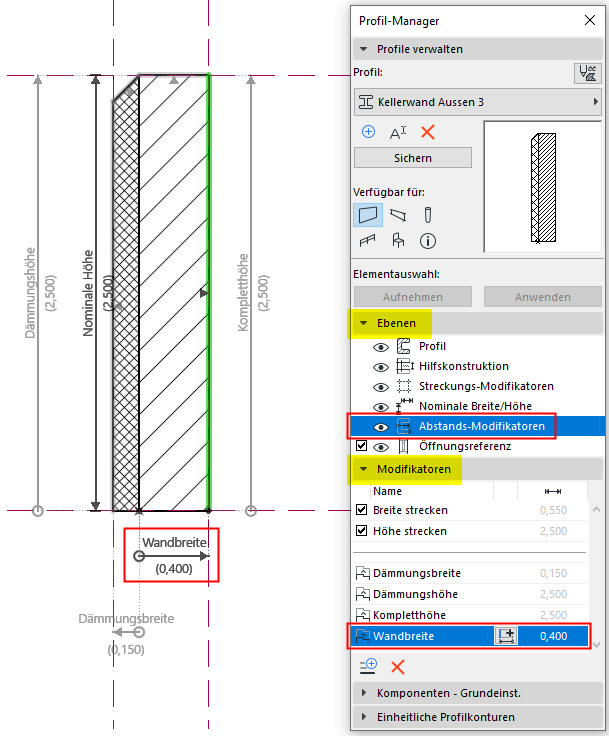The width and height of the screenshot is (609, 736).
Task: Expand the Einheitliche Profilkonturen section
Action: 364,717
